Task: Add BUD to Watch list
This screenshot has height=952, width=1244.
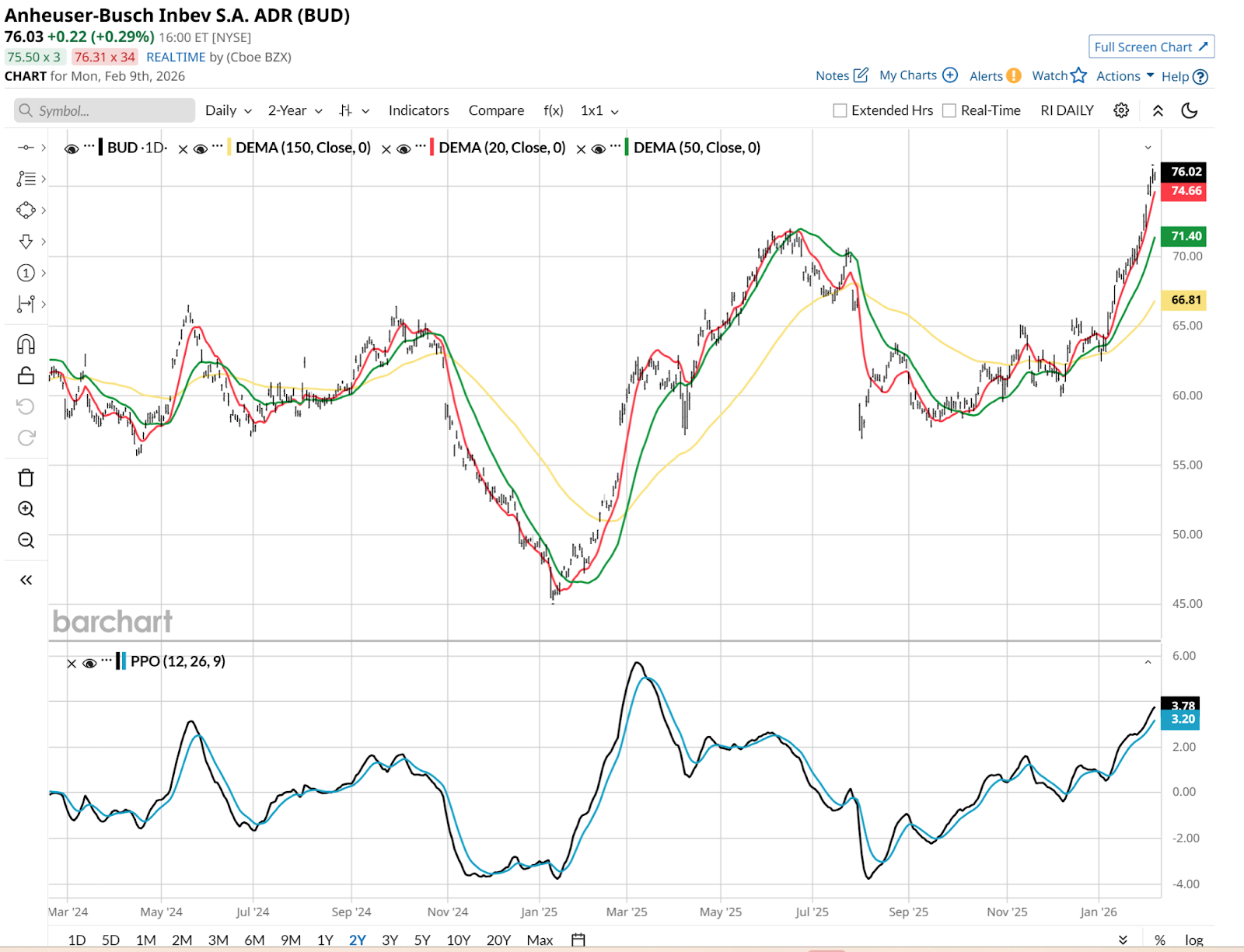Action: pyautogui.click(x=1059, y=75)
